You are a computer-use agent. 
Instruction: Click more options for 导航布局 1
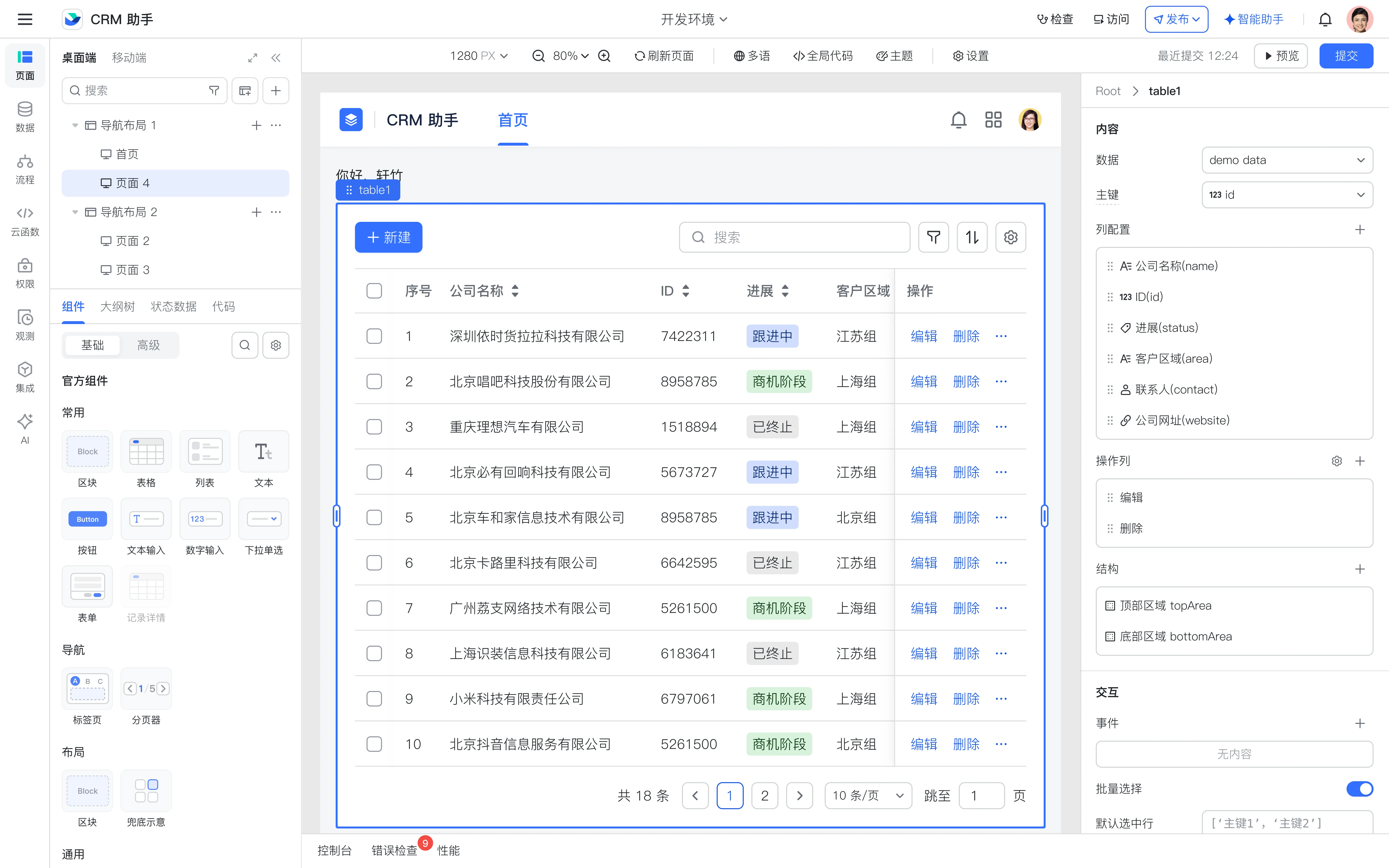(x=276, y=125)
